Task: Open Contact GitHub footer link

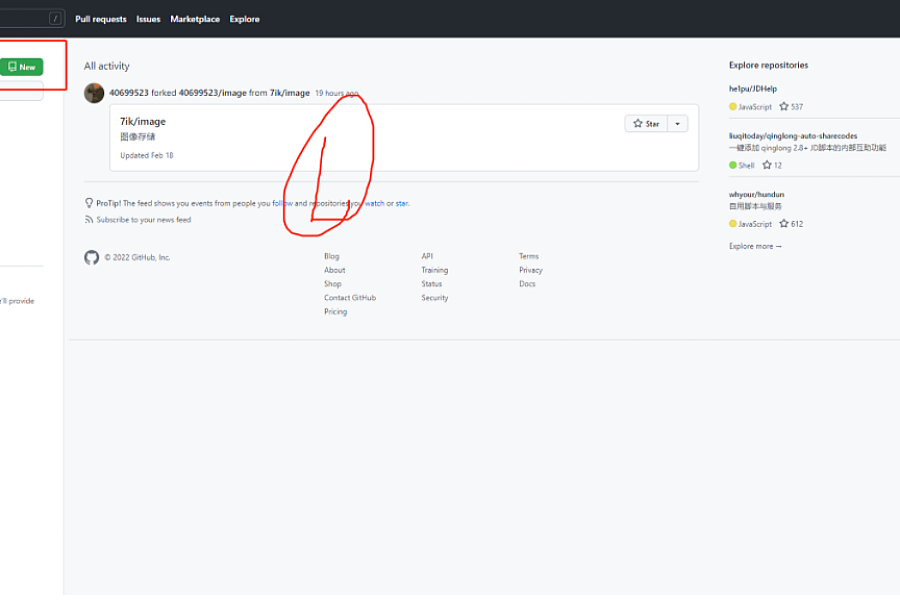Action: pos(350,297)
